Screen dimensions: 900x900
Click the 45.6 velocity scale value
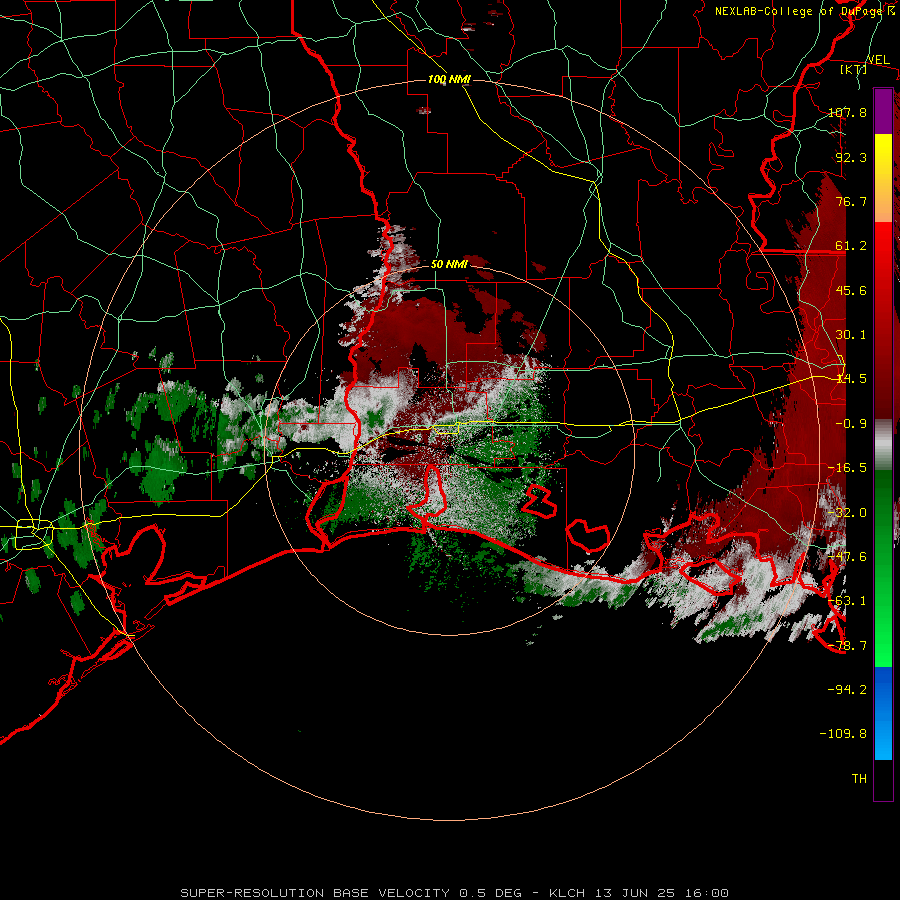click(x=851, y=290)
